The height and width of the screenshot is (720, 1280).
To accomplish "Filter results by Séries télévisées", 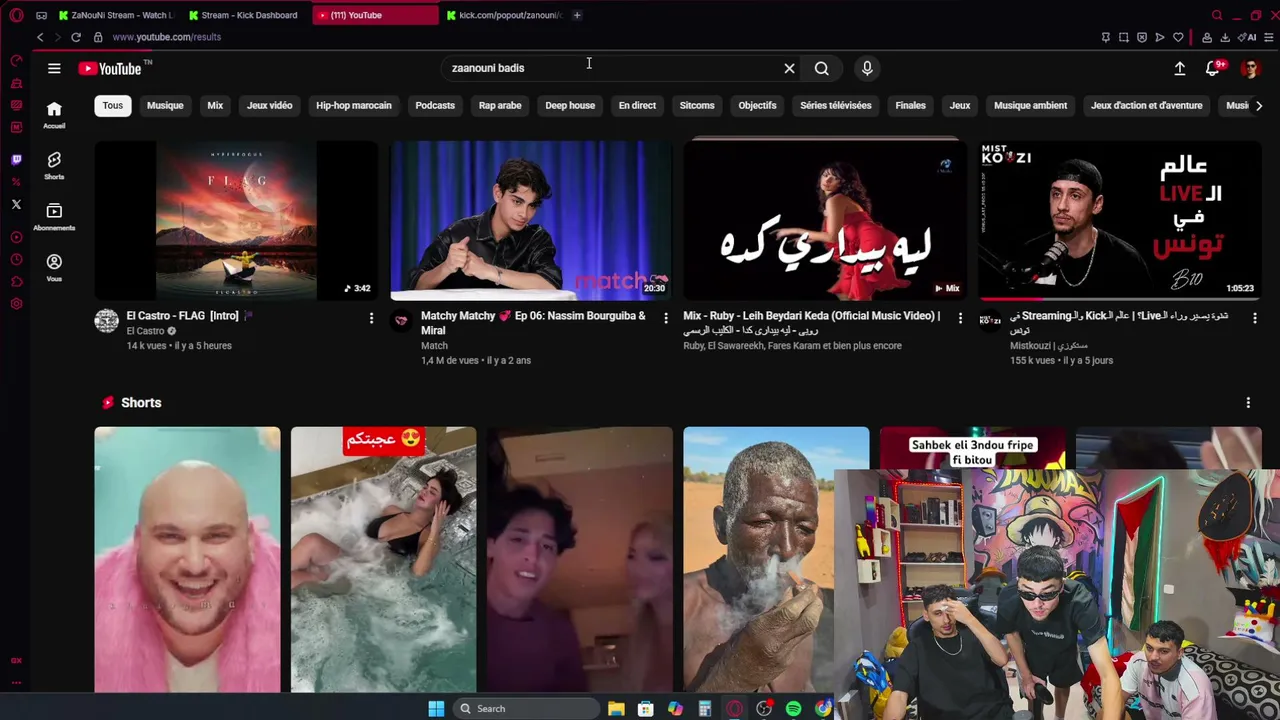I will tap(836, 105).
